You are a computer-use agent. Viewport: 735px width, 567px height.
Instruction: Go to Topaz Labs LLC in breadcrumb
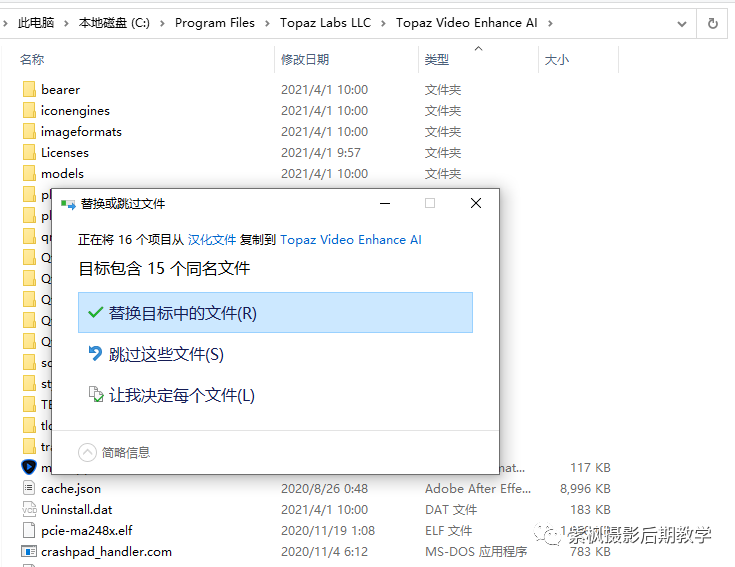point(325,23)
